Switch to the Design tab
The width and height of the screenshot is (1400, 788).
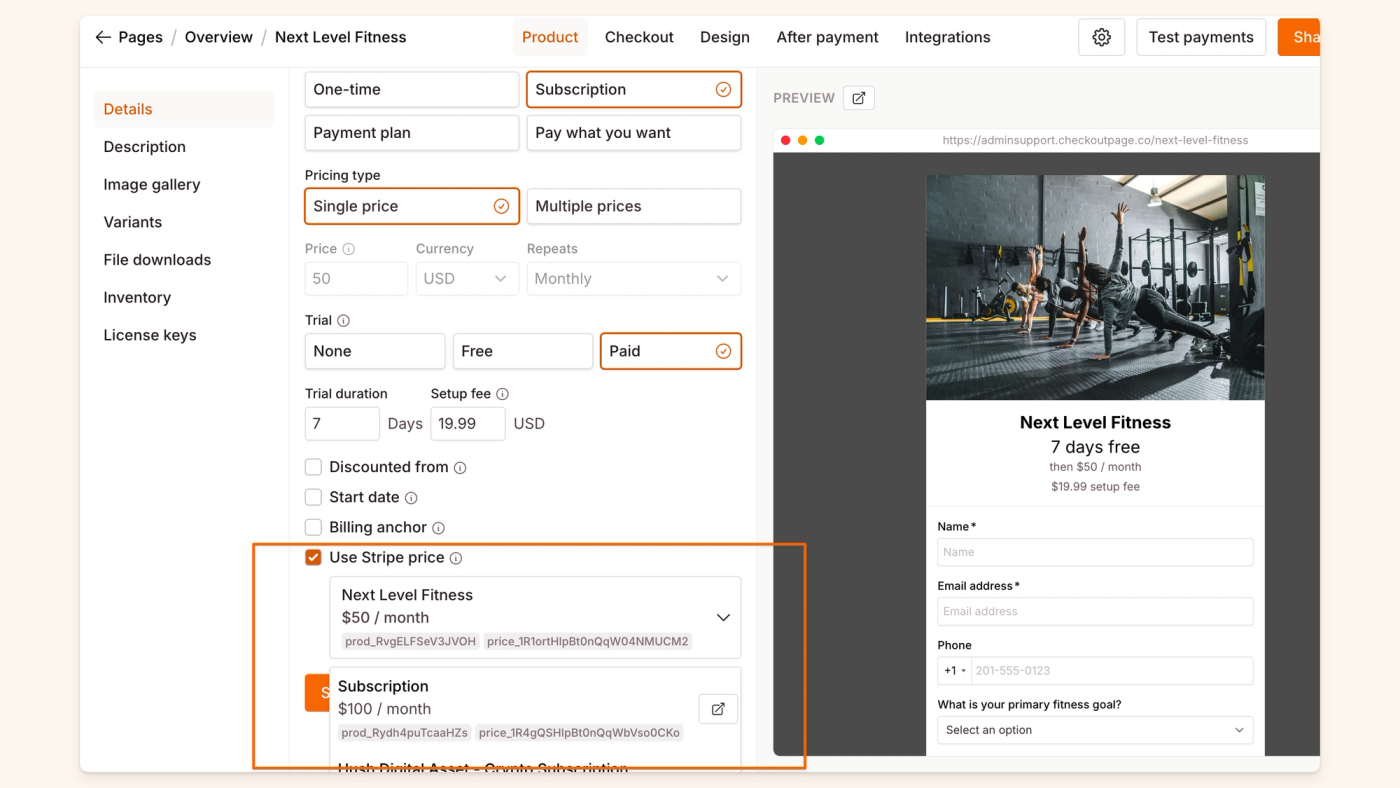tap(725, 37)
